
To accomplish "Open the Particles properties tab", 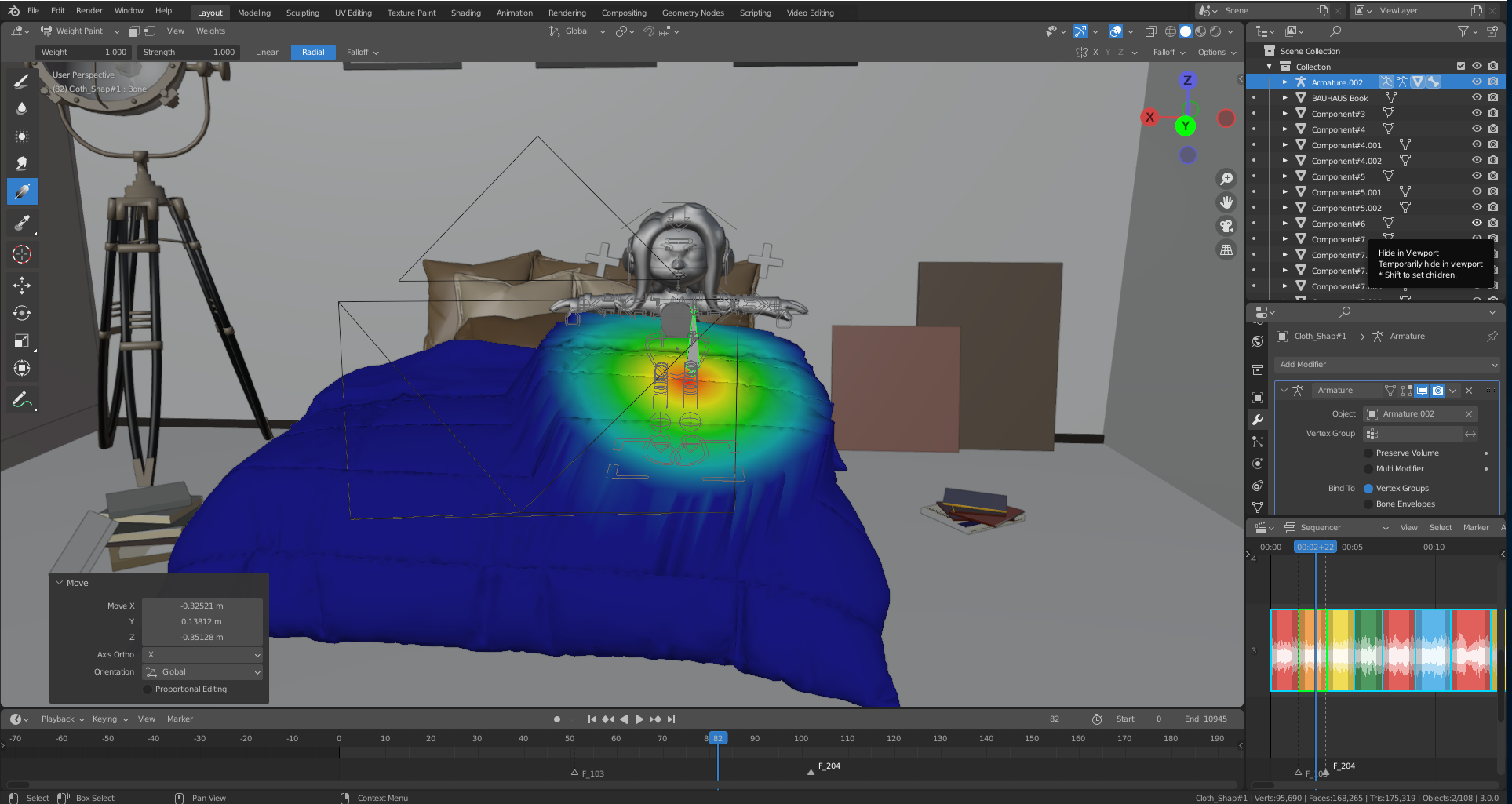I will [1258, 442].
